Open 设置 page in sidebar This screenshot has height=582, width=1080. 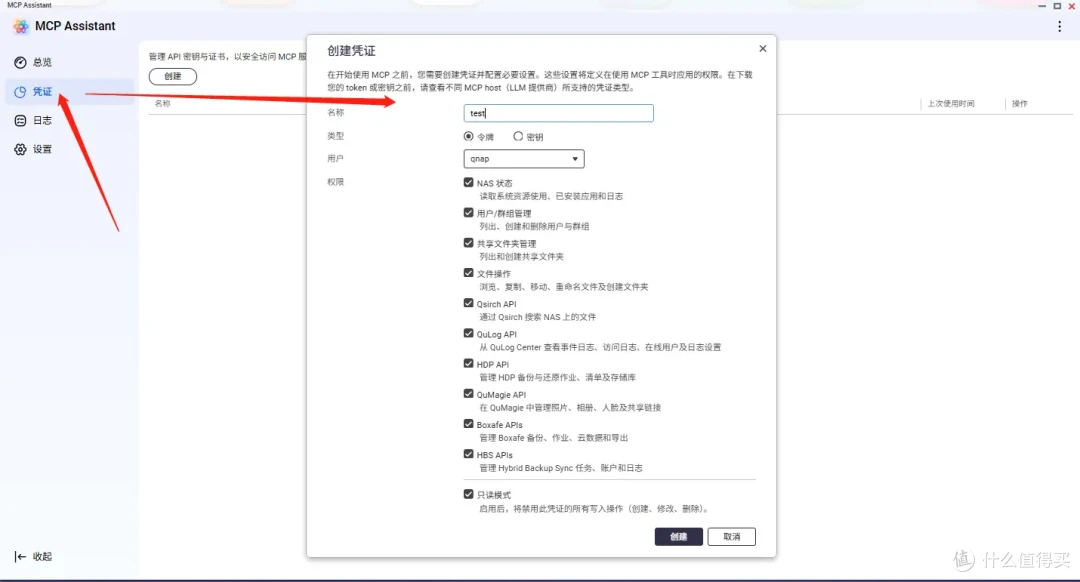[x=42, y=149]
